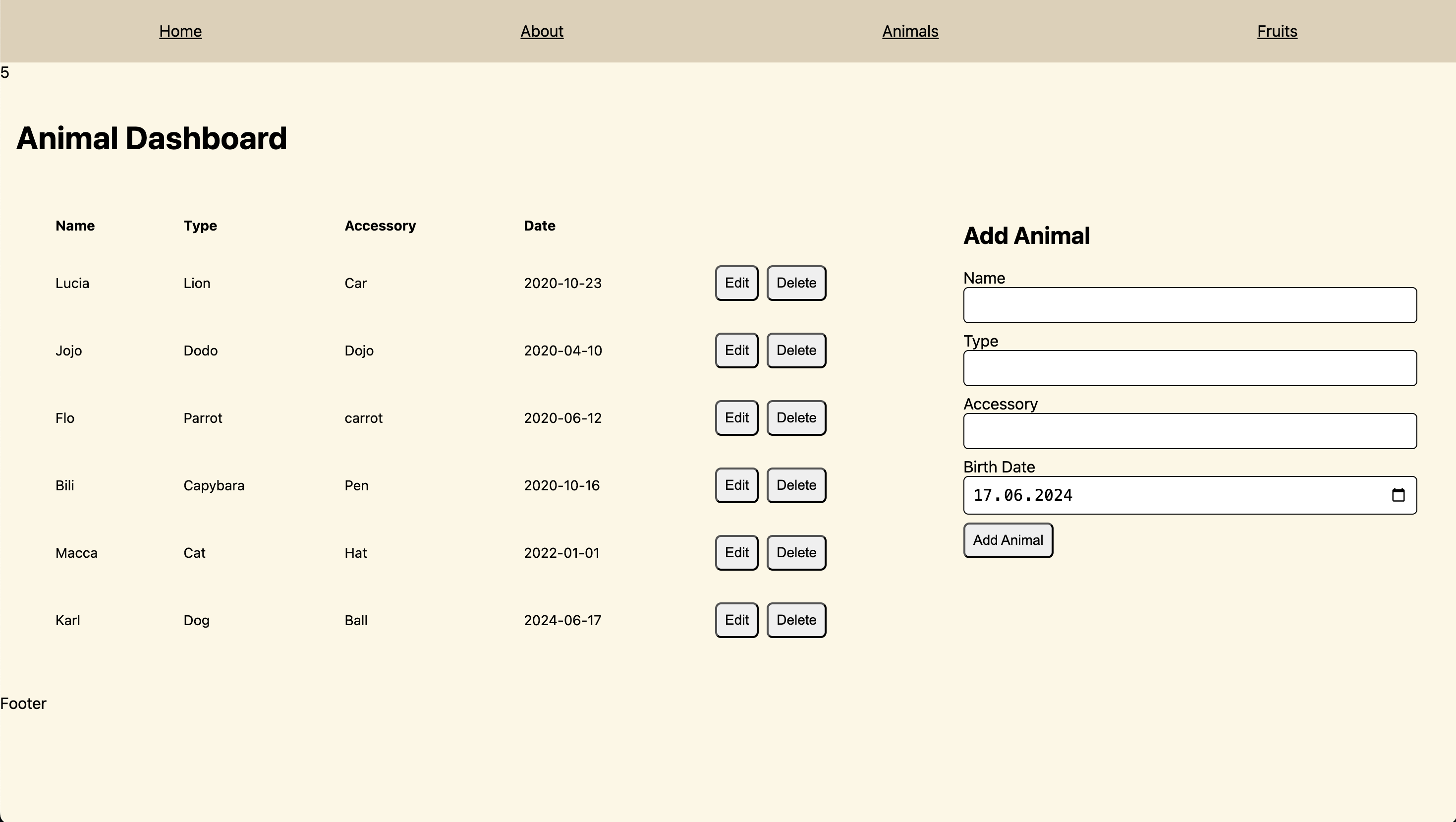
Task: Edit Jojo the Dodo row
Action: 736,351
